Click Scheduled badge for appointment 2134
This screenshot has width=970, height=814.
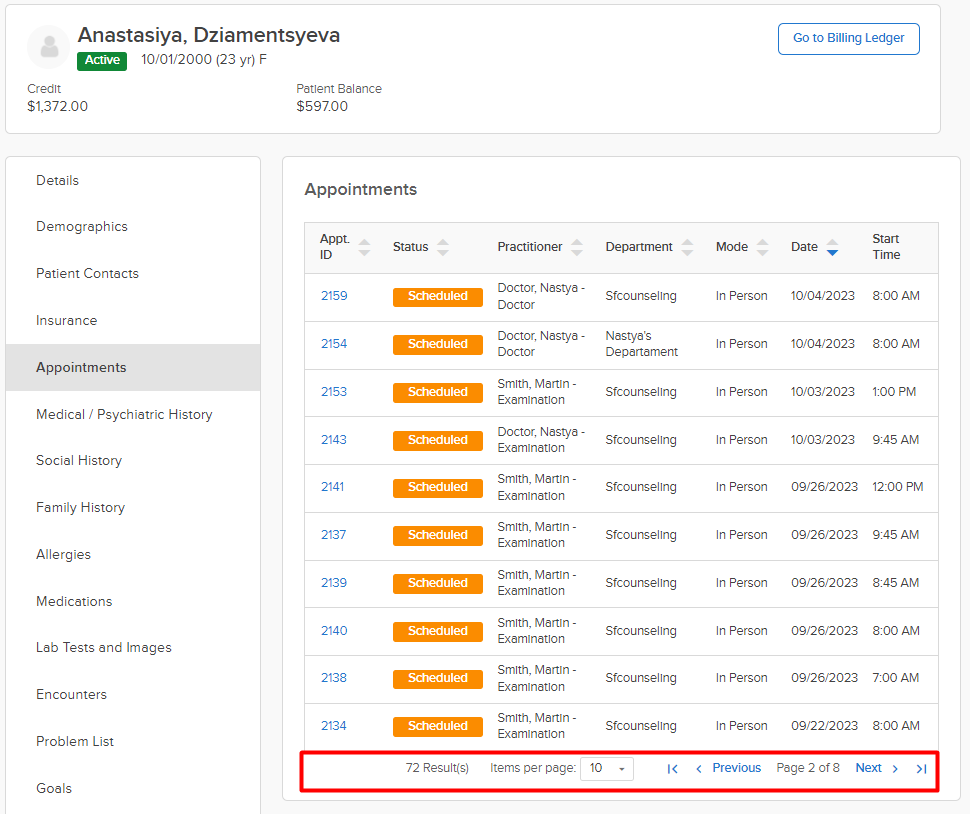coord(438,726)
